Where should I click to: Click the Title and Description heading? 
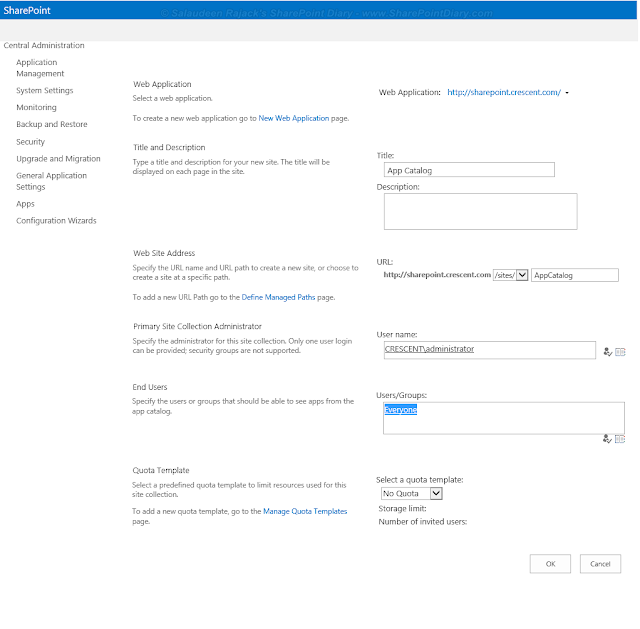169,147
